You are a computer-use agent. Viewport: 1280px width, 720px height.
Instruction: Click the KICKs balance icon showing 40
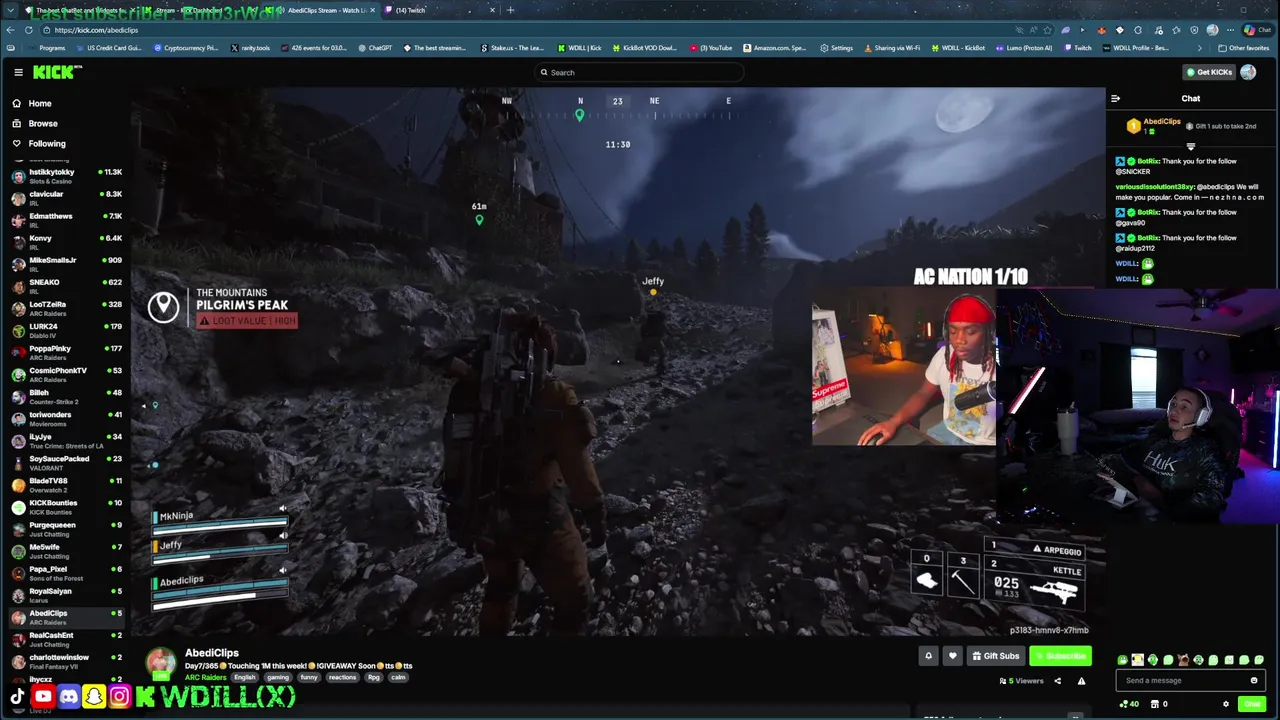pyautogui.click(x=1129, y=704)
